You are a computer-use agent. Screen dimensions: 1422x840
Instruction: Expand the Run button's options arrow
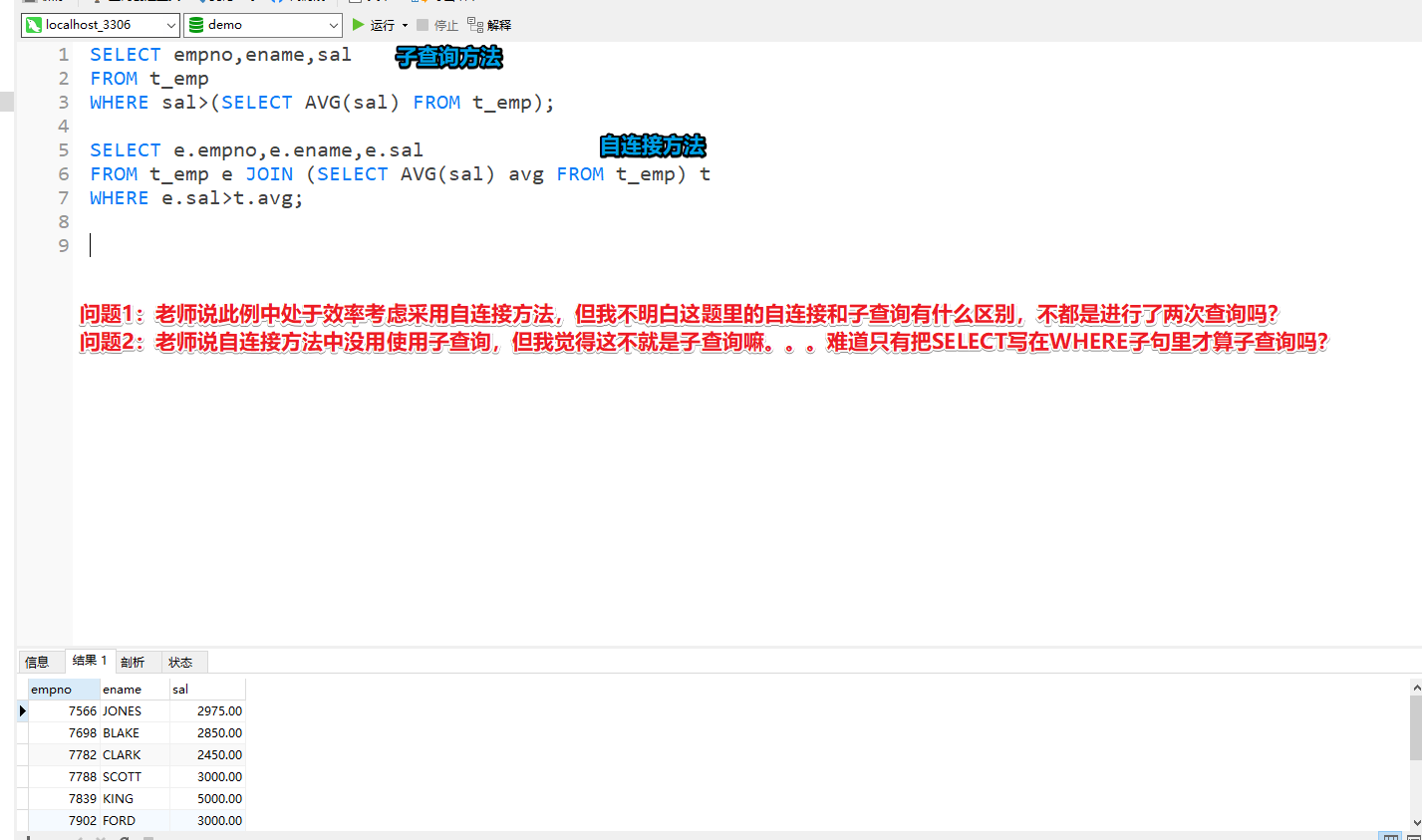(x=405, y=25)
